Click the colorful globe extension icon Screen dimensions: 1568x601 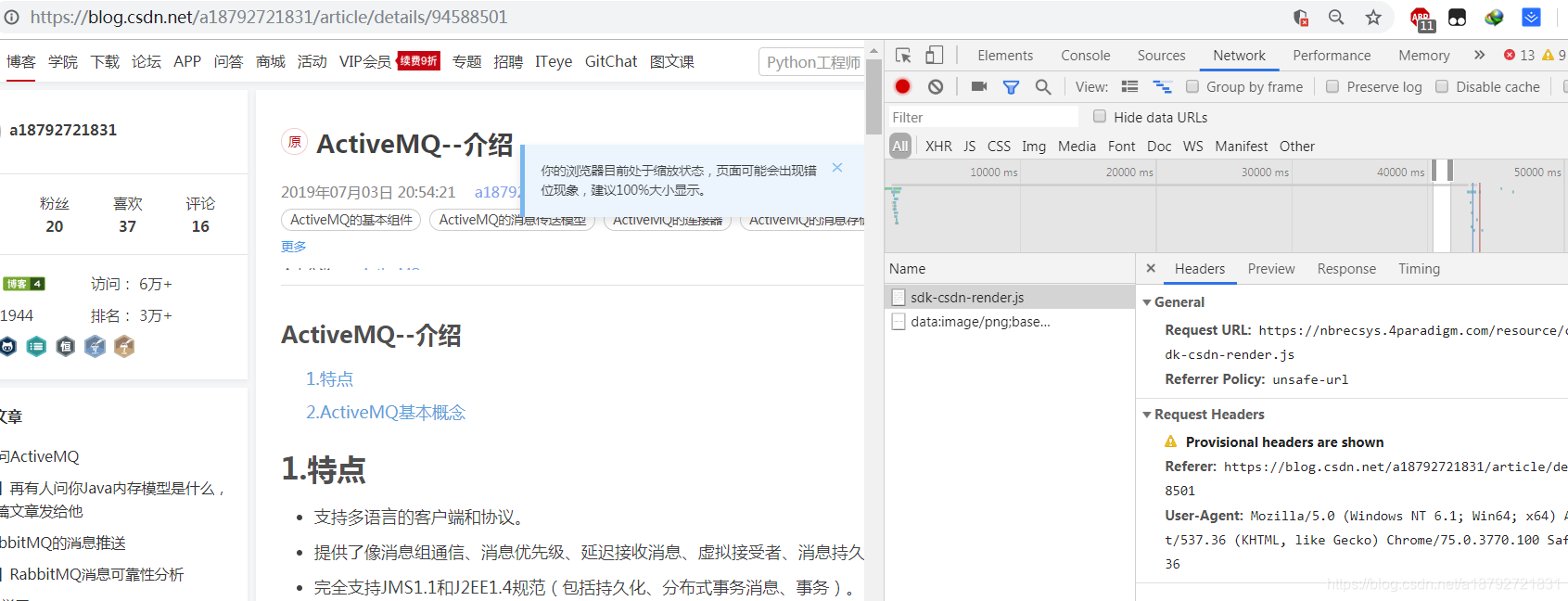coord(1494,17)
